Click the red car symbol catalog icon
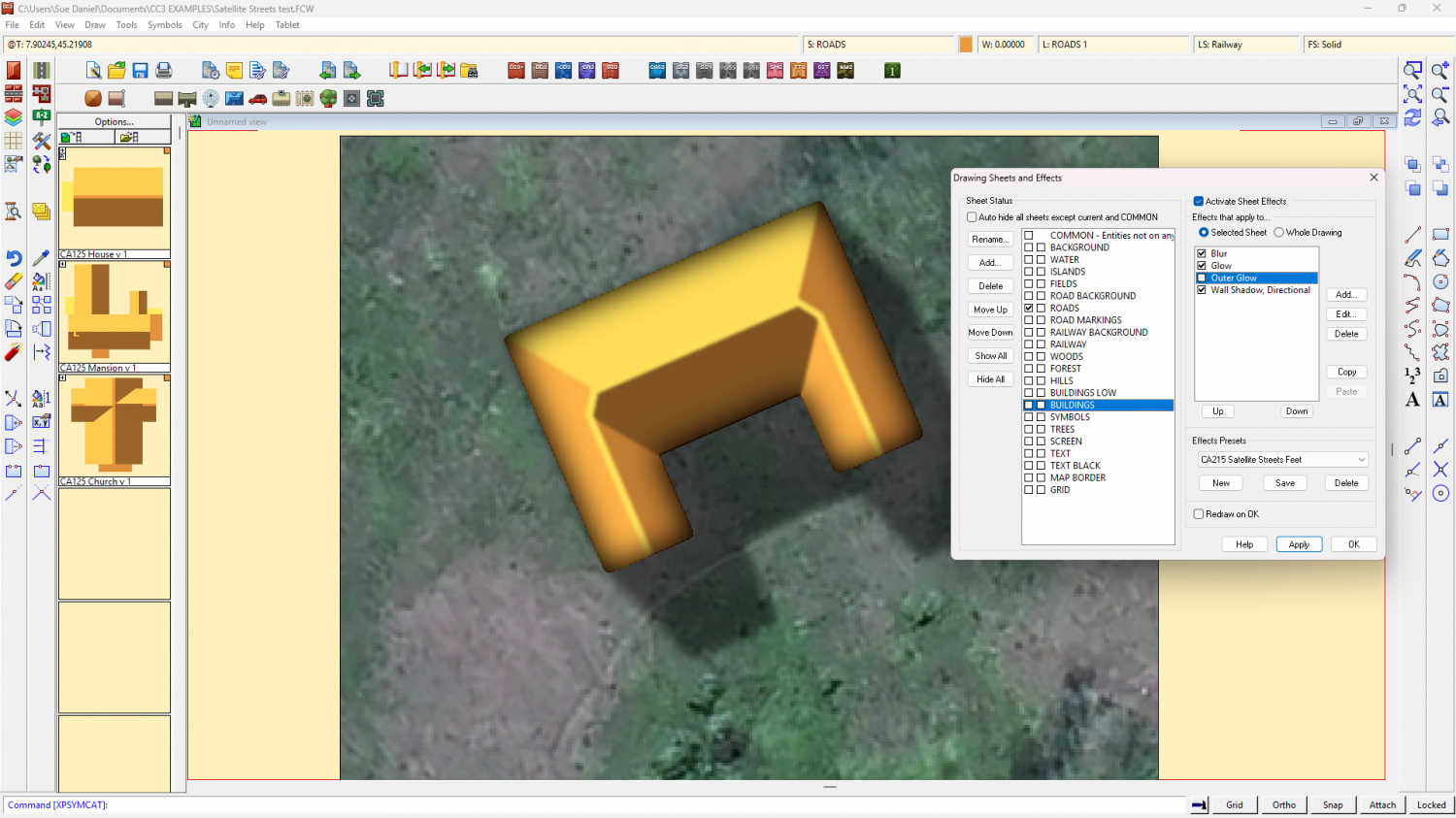 point(257,98)
